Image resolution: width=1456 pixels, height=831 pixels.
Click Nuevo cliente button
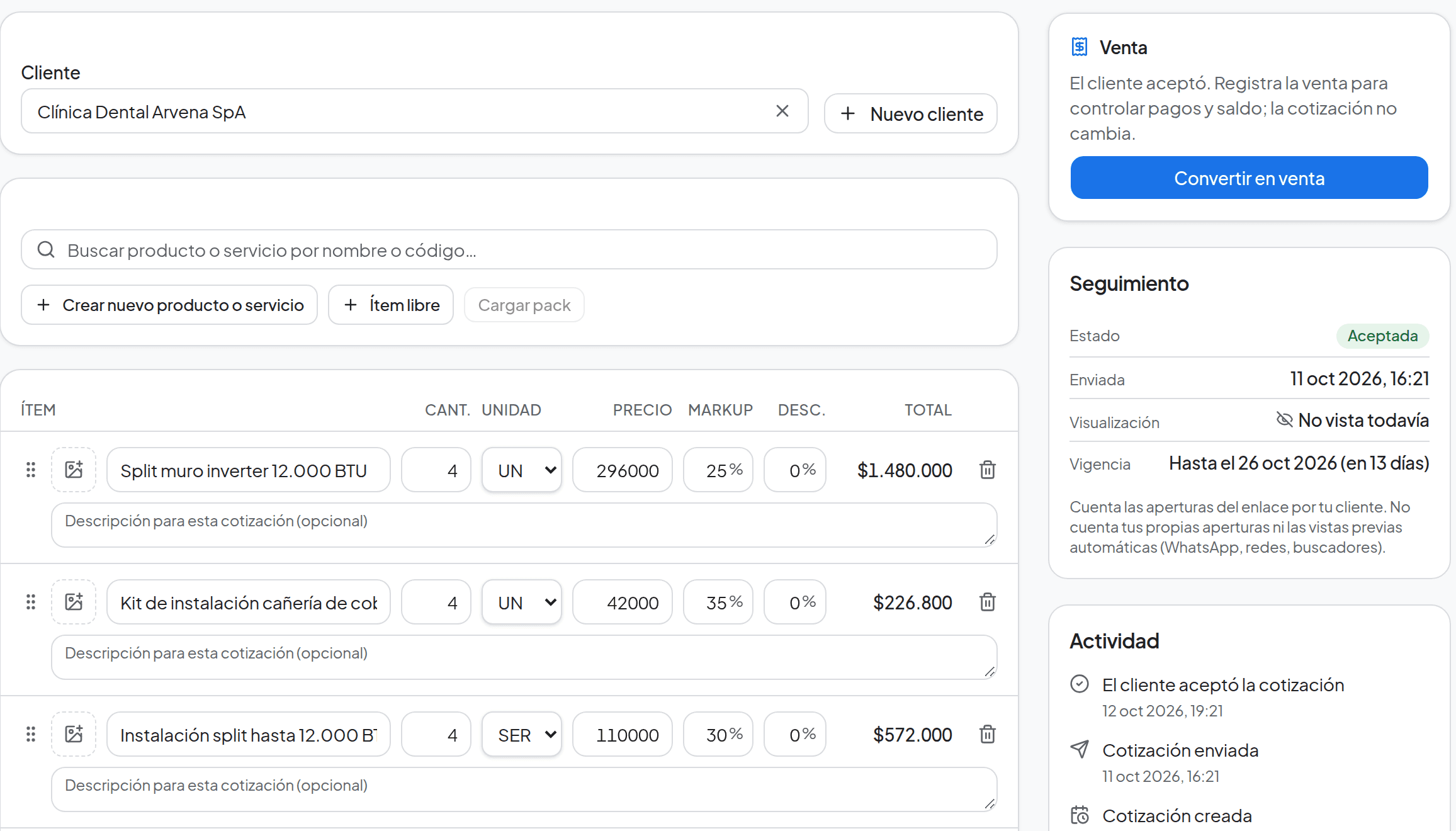point(911,114)
